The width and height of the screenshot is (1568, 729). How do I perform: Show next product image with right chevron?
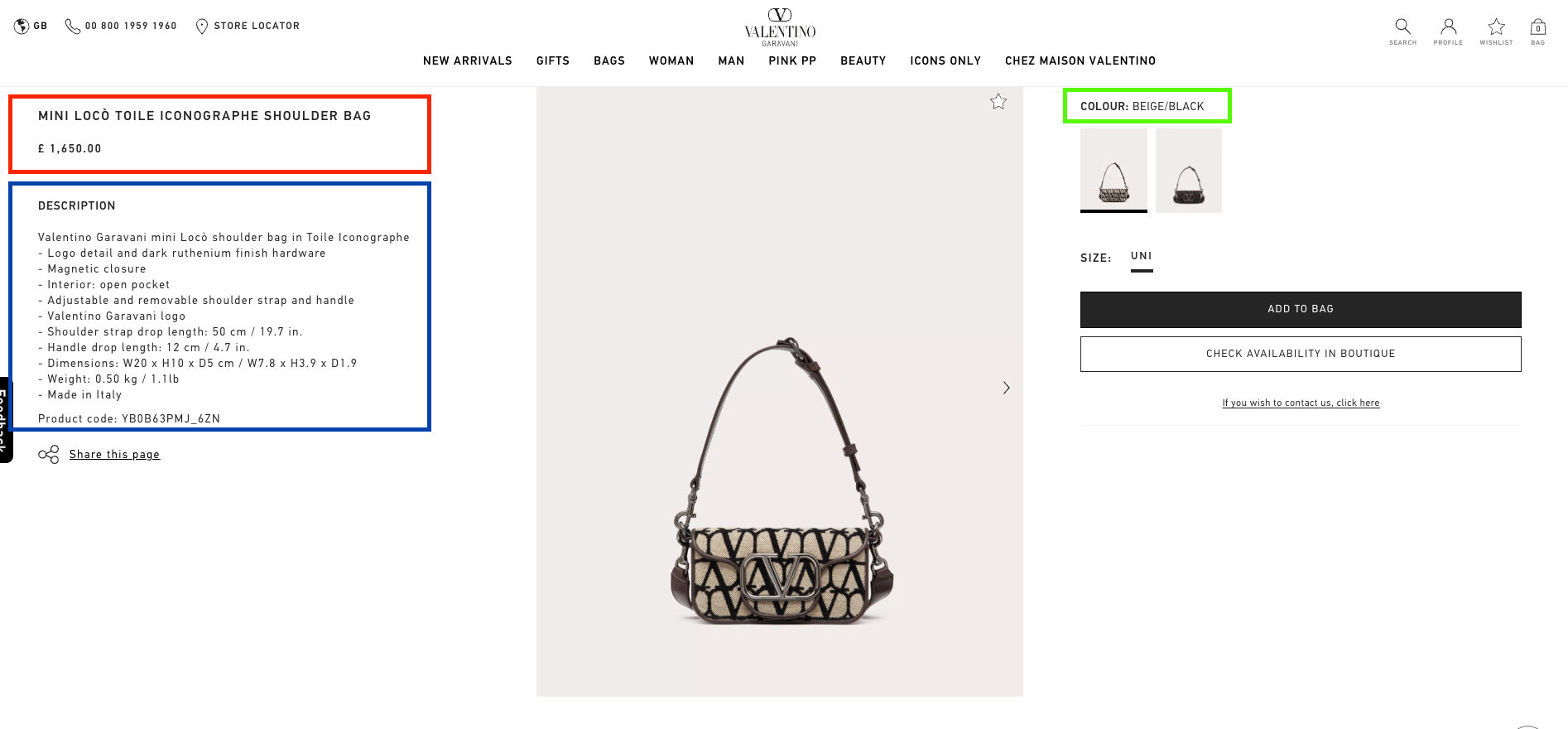[1006, 388]
